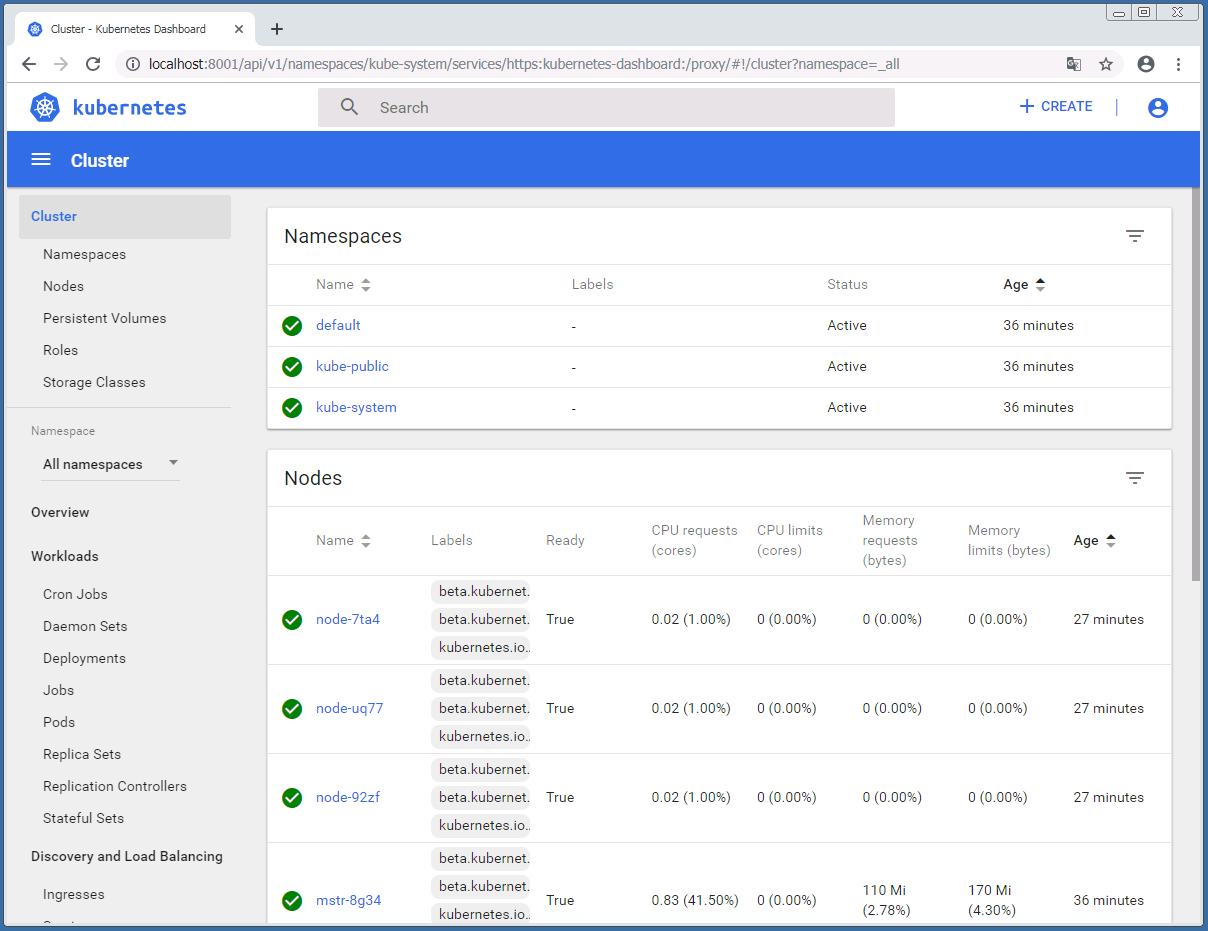Click the green status check for kube-public
1208x931 pixels.
click(x=292, y=367)
